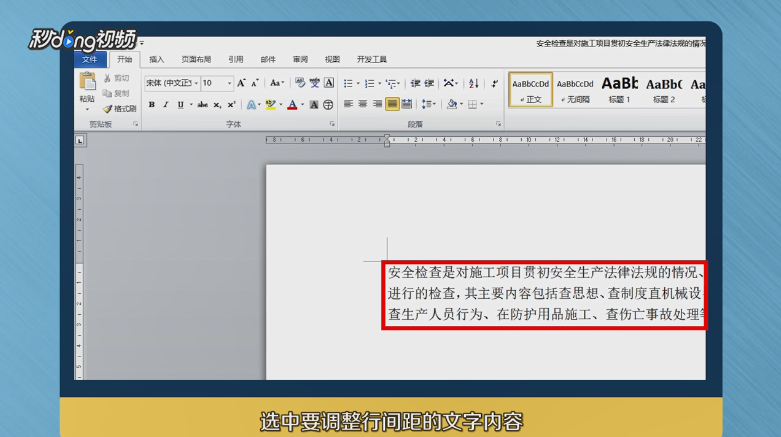Apply character shading (grey A)
The image size is (781, 437).
click(314, 105)
